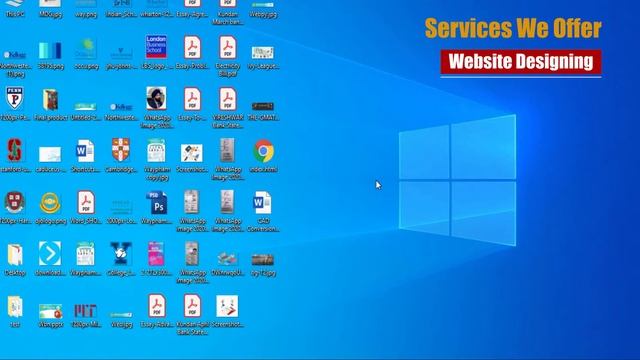Screen dimensions: 640x360
Task: Select the Cambridge crest image file
Action: tap(121, 150)
